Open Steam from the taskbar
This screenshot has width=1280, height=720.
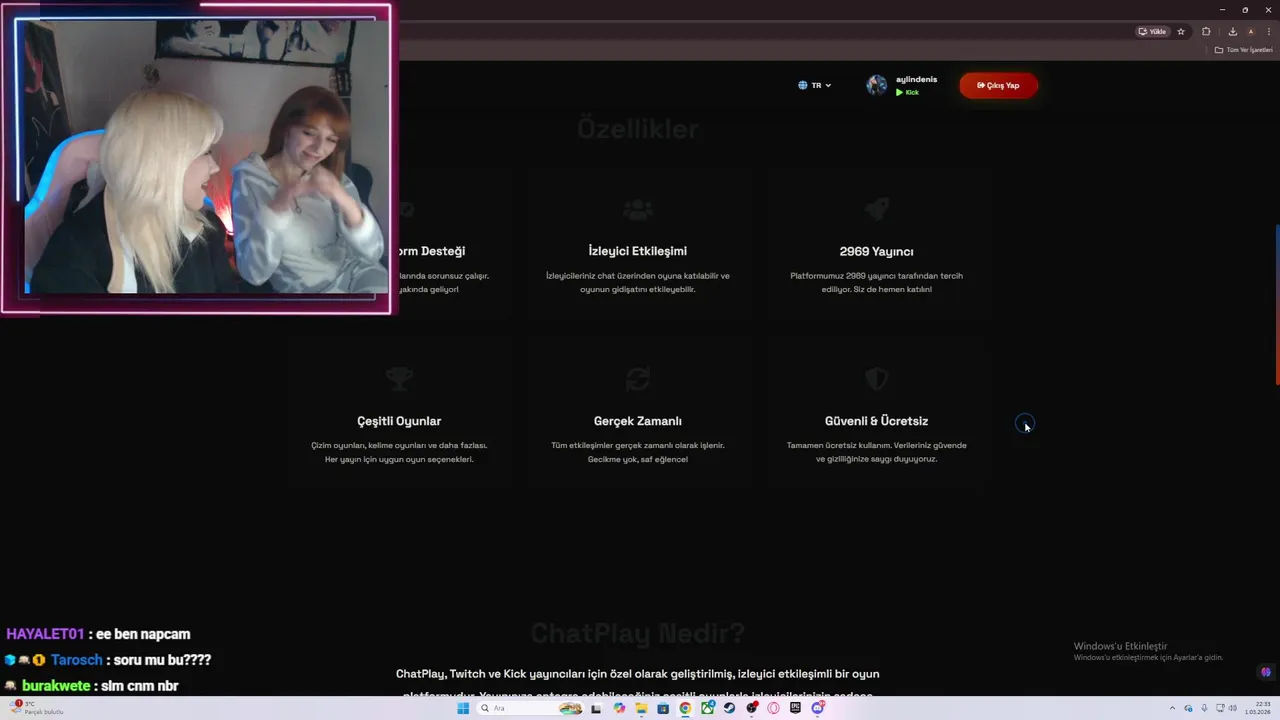click(x=729, y=708)
